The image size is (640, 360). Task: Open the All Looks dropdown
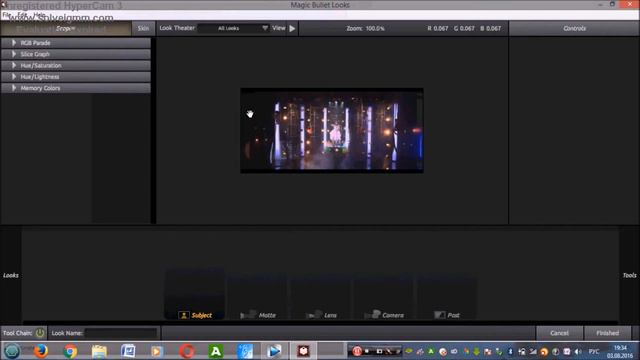coord(234,28)
